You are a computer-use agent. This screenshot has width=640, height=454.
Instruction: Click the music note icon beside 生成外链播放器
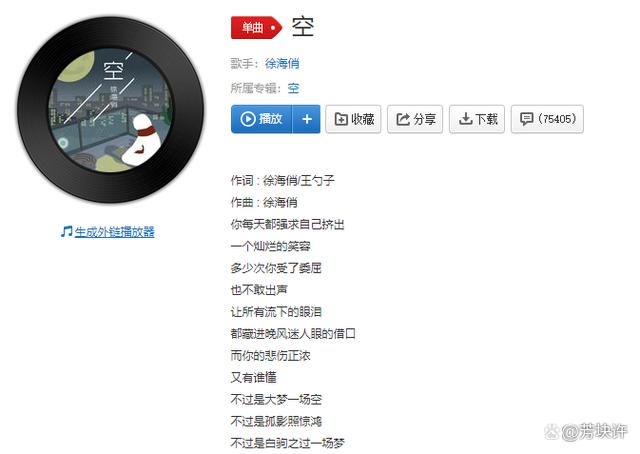click(x=67, y=231)
